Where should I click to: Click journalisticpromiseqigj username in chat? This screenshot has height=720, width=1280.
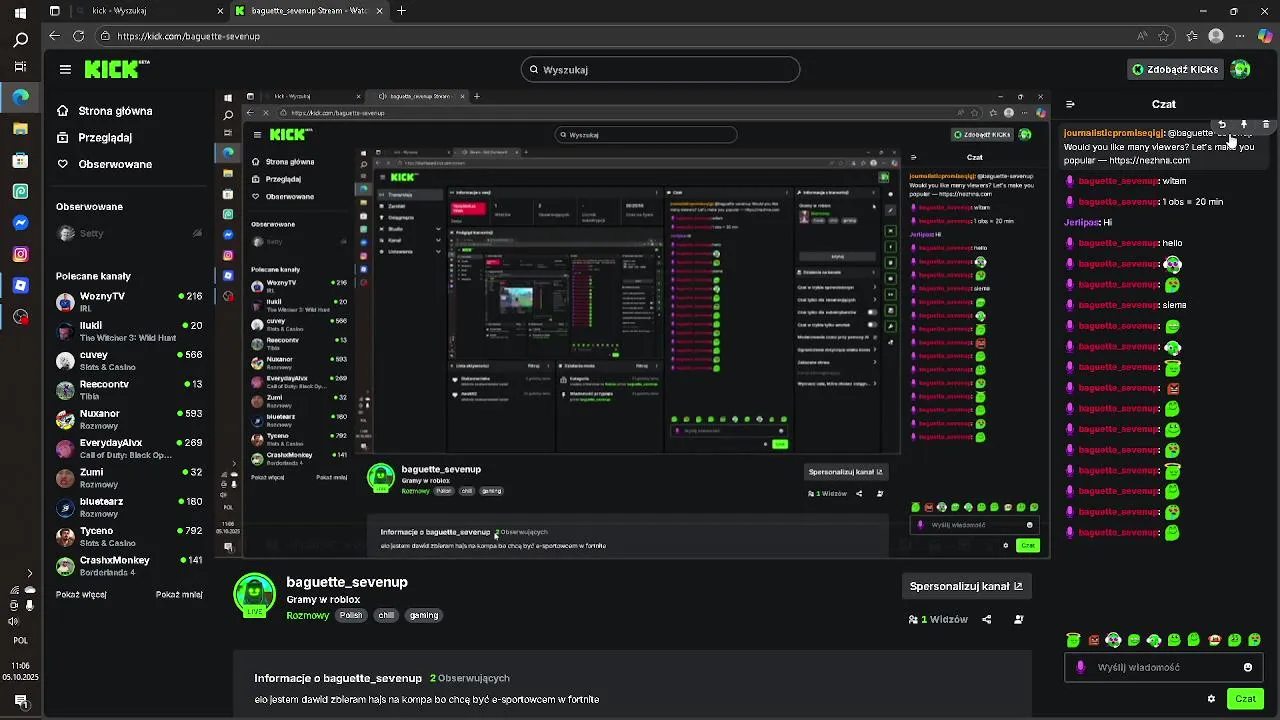[1114, 133]
